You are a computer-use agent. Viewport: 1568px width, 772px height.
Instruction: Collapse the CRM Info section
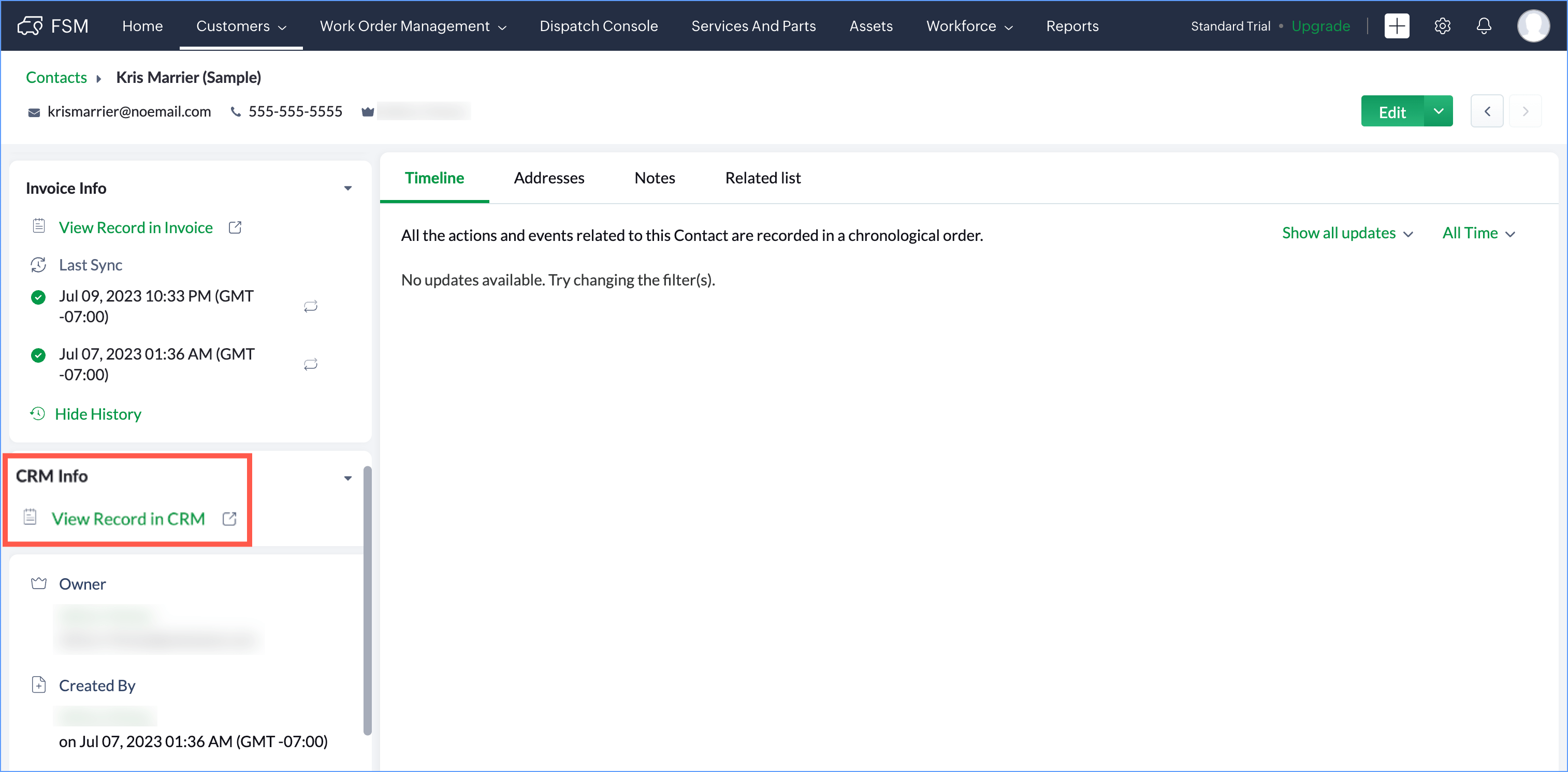click(x=347, y=479)
